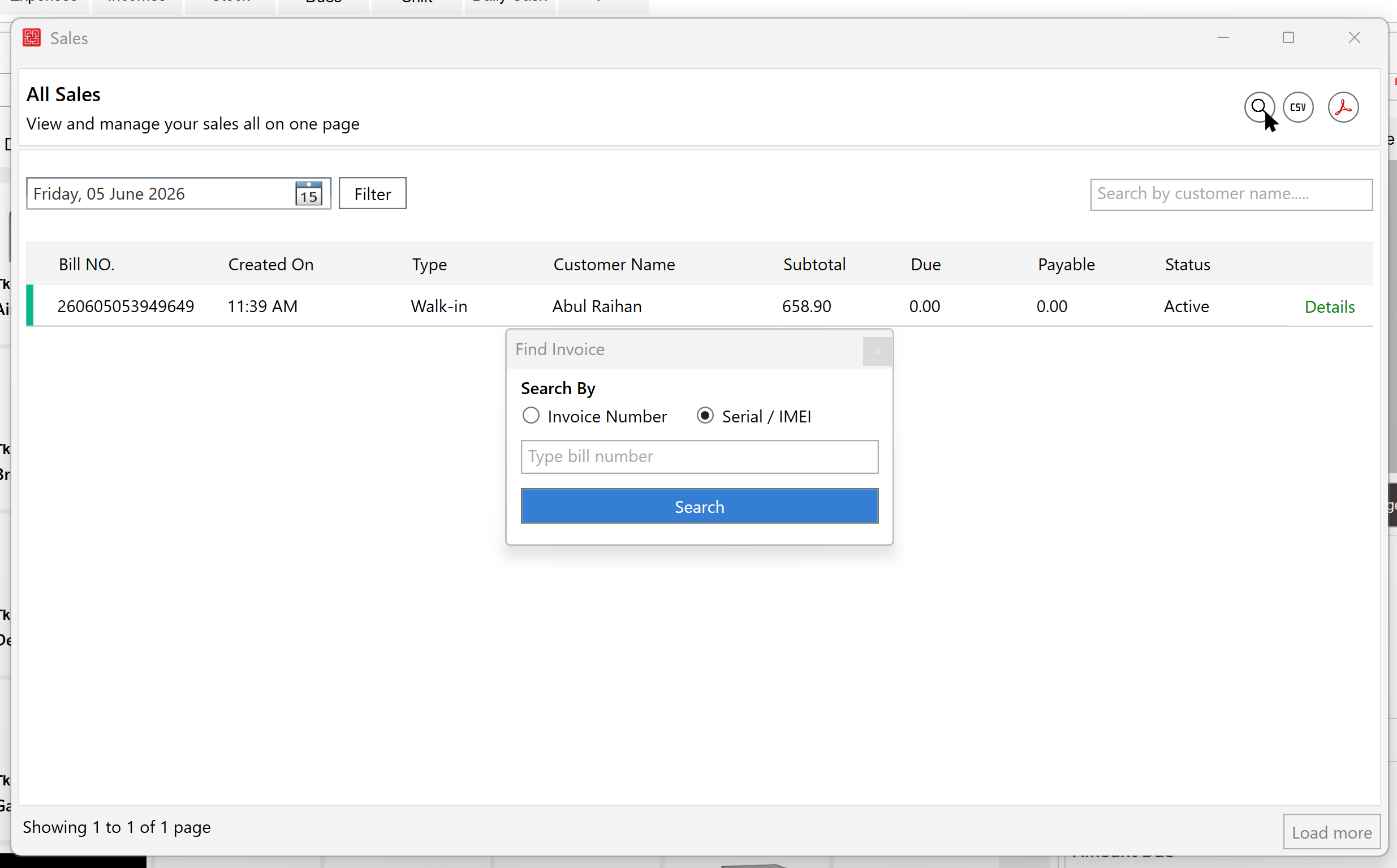Click the date field Friday, 05 June 2026
Screen dimensions: 1397x868
coord(179,193)
